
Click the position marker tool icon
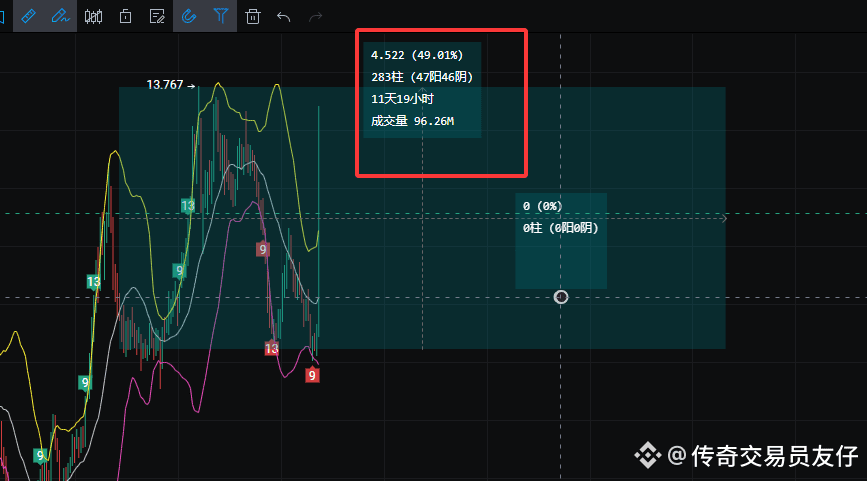click(125, 16)
